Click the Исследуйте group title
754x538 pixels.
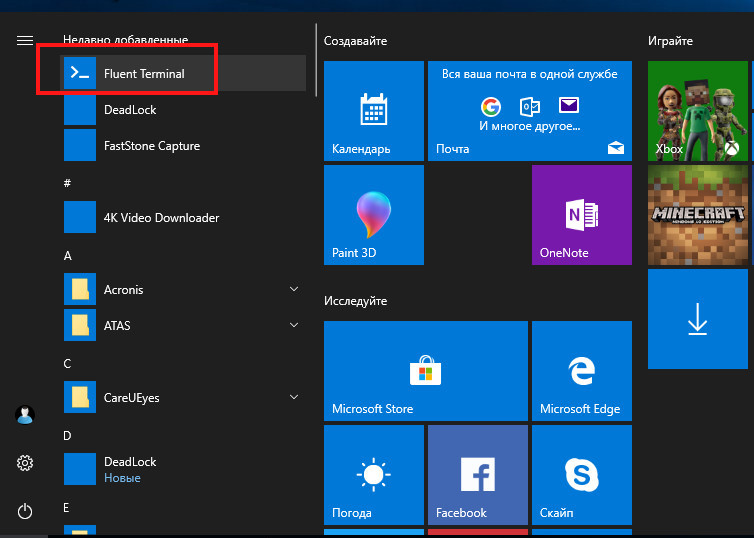355,301
